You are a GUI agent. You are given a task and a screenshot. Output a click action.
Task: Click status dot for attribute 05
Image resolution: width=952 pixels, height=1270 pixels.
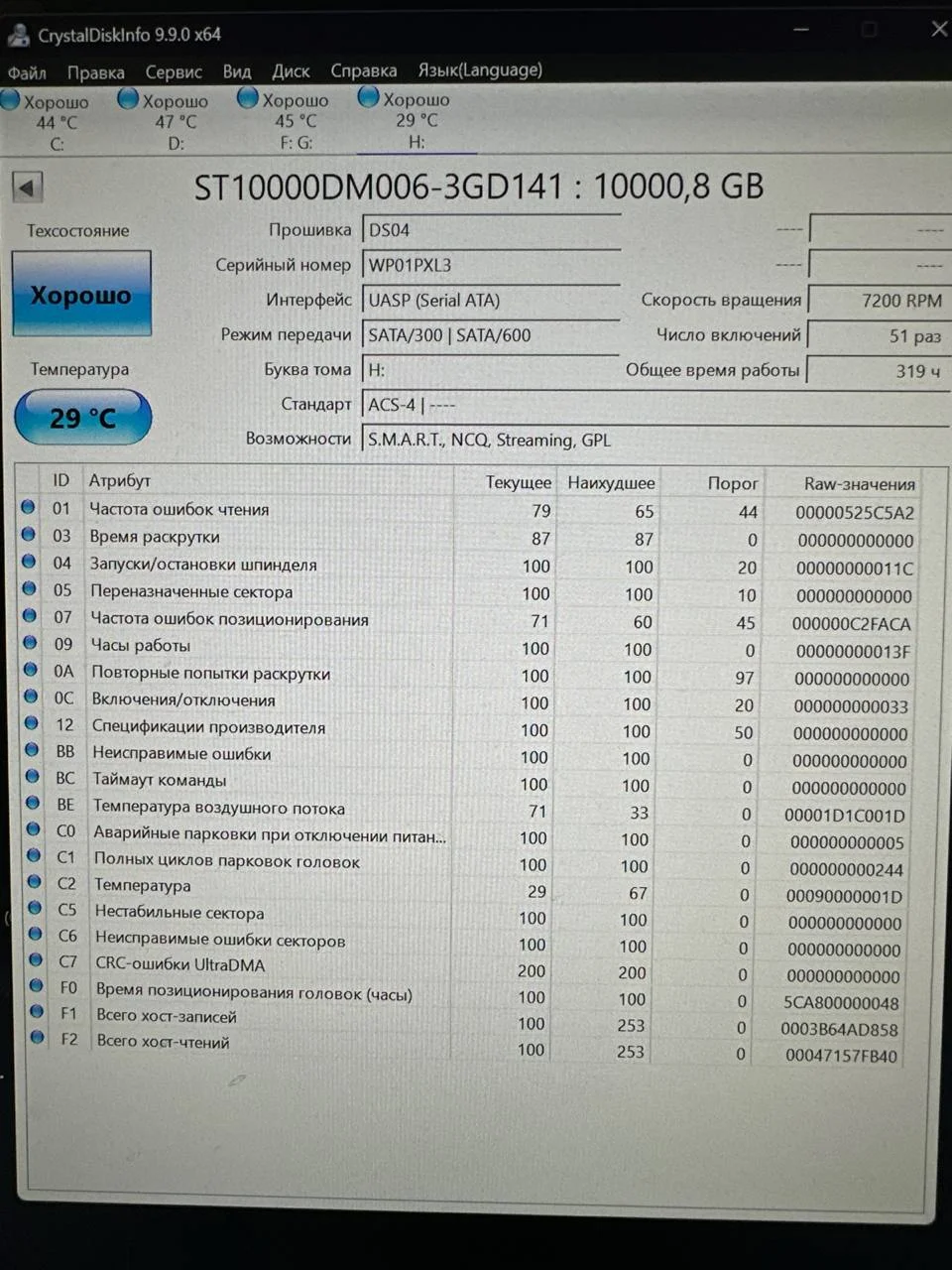[x=29, y=589]
